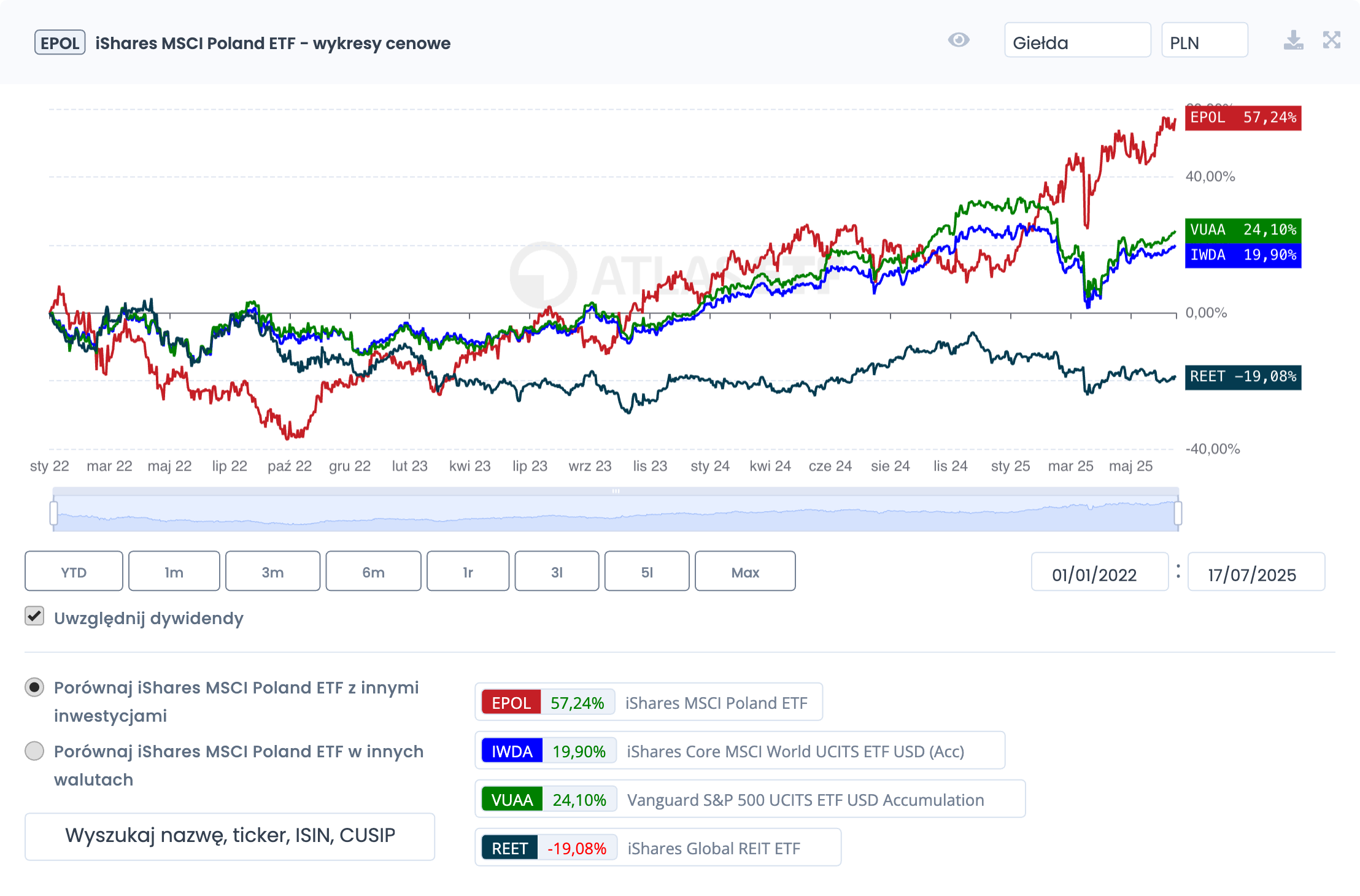The width and height of the screenshot is (1360, 896).
Task: Click the left range slider handle
Action: (x=54, y=512)
